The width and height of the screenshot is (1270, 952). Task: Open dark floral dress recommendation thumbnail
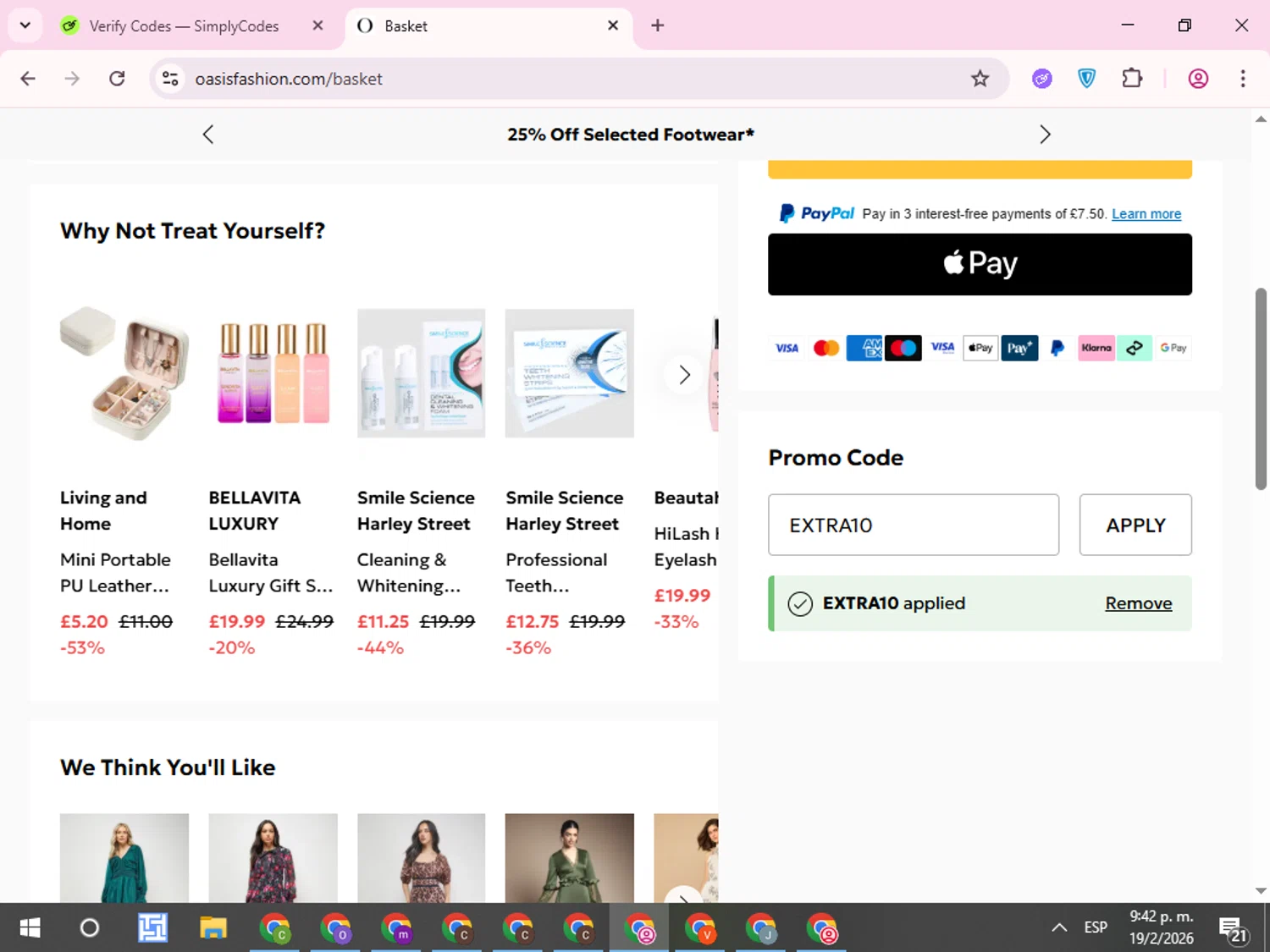click(x=273, y=857)
